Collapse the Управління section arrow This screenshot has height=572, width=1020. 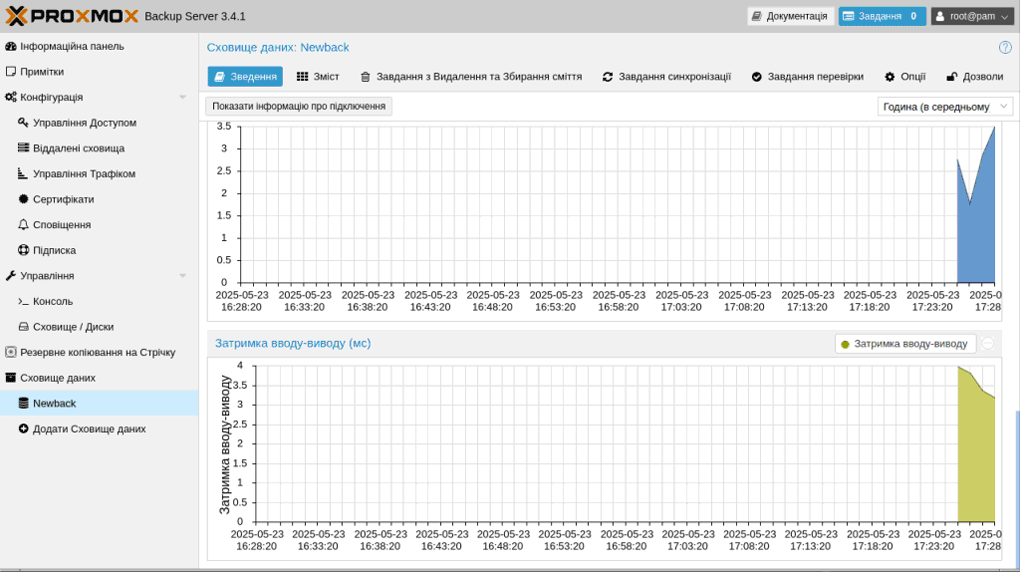pyautogui.click(x=182, y=276)
